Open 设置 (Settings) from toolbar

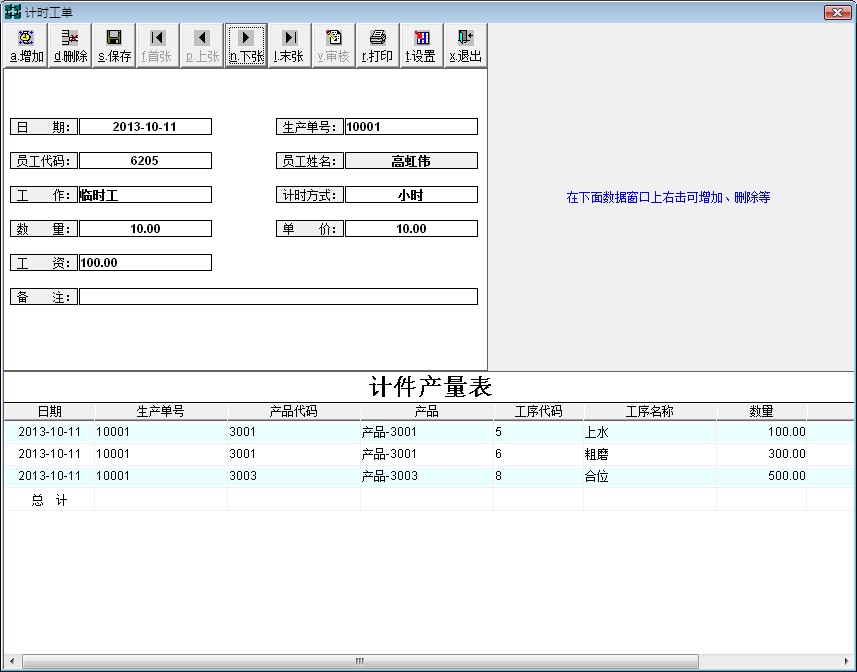pyautogui.click(x=421, y=46)
